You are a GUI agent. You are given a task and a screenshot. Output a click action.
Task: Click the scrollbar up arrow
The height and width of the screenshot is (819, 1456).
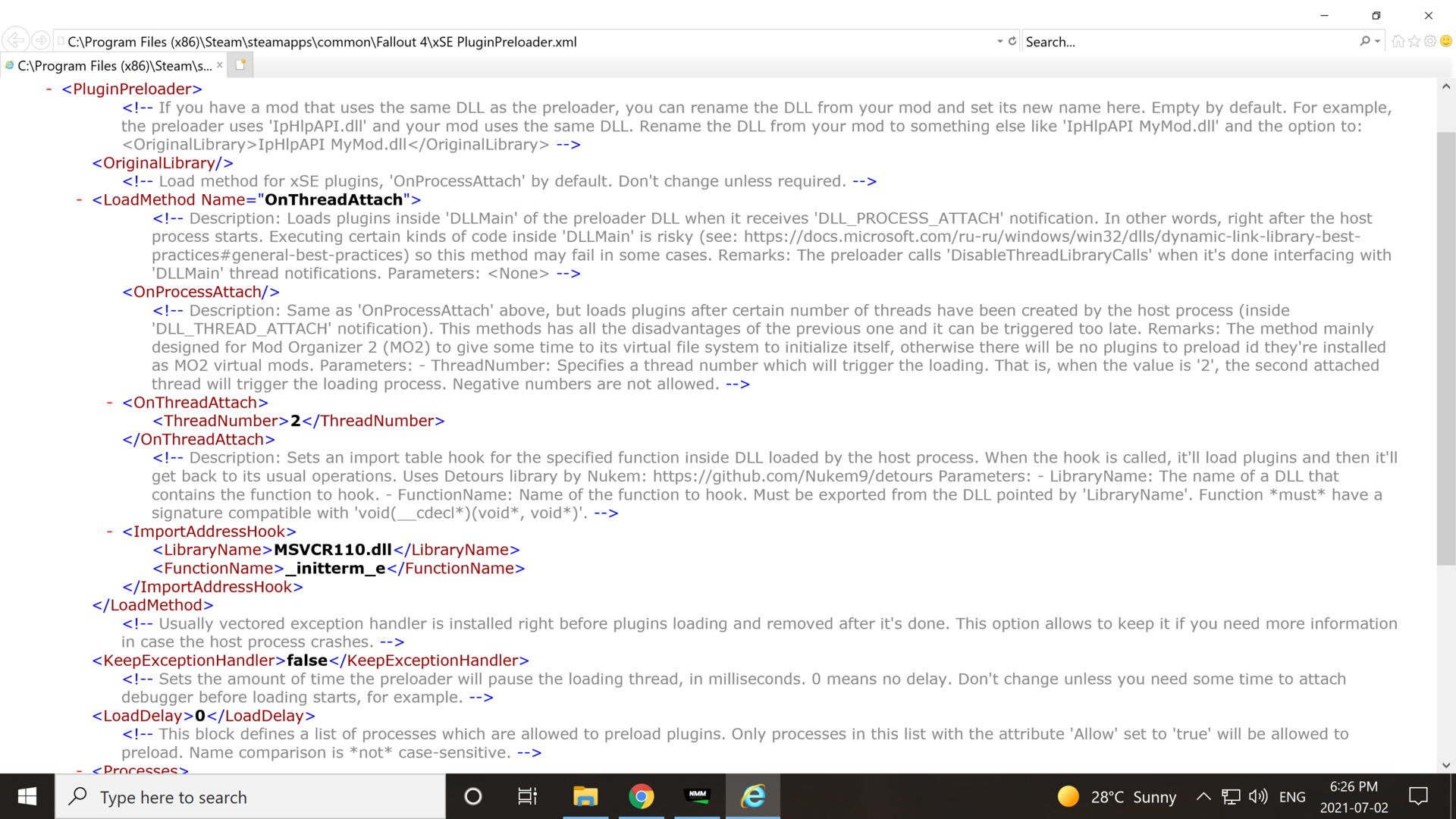point(1446,86)
